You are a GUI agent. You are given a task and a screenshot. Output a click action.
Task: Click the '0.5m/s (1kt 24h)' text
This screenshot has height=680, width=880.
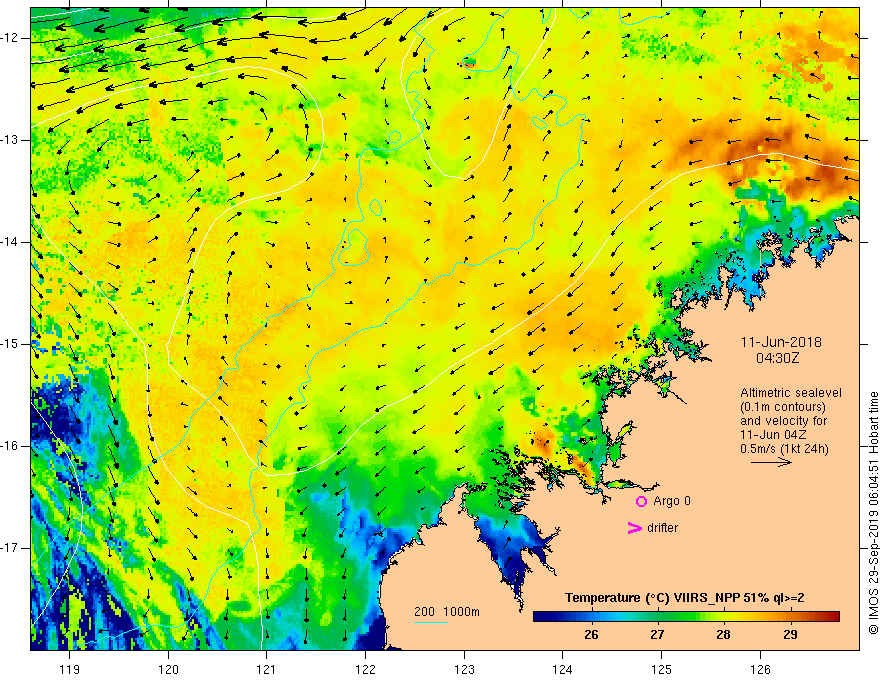click(x=784, y=449)
